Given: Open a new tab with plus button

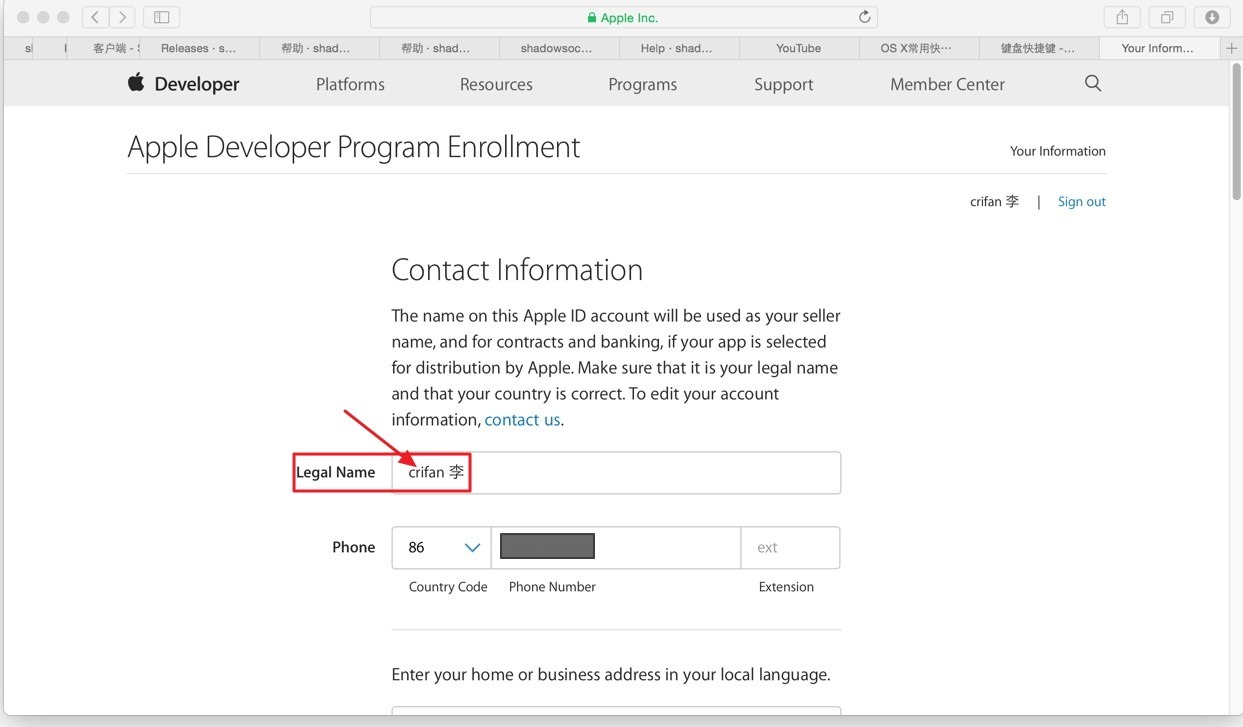Looking at the screenshot, I should (1231, 48).
